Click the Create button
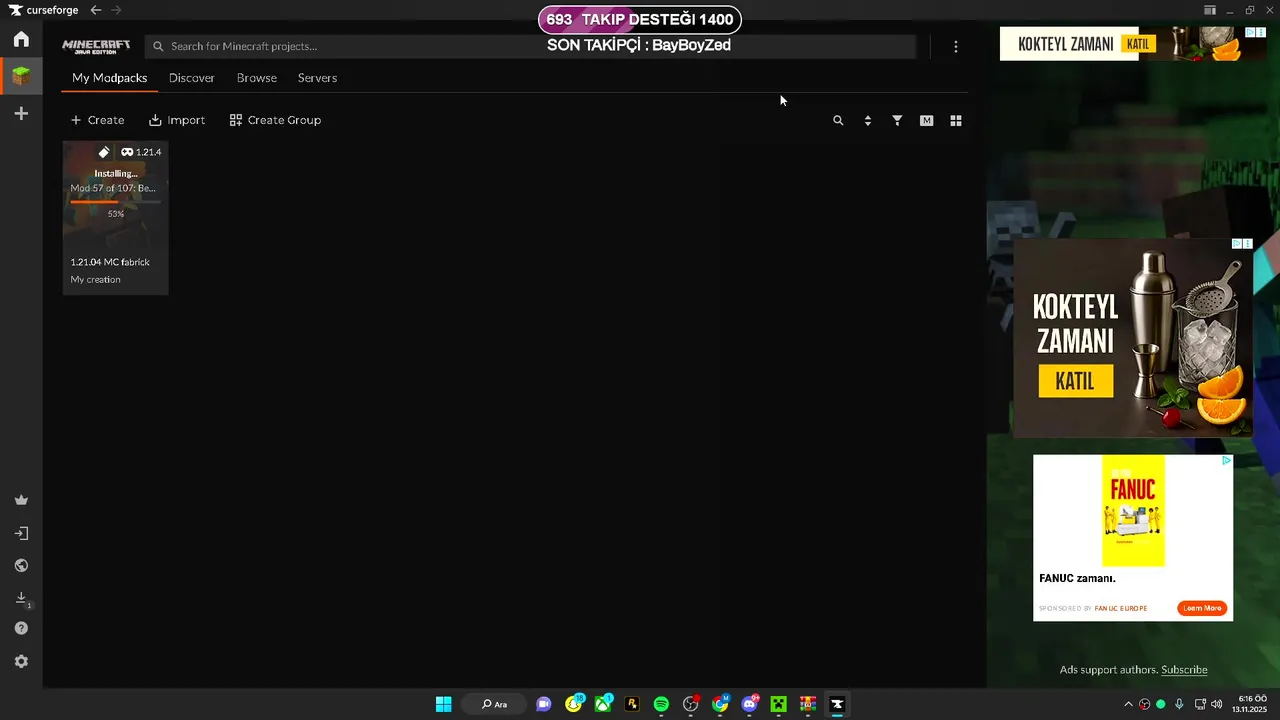The image size is (1280, 720). [97, 120]
